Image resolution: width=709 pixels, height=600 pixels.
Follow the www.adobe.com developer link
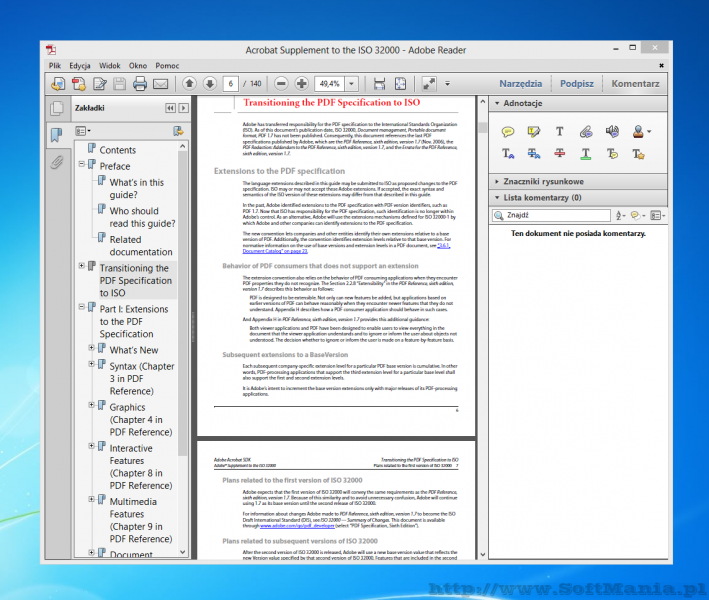[297, 526]
